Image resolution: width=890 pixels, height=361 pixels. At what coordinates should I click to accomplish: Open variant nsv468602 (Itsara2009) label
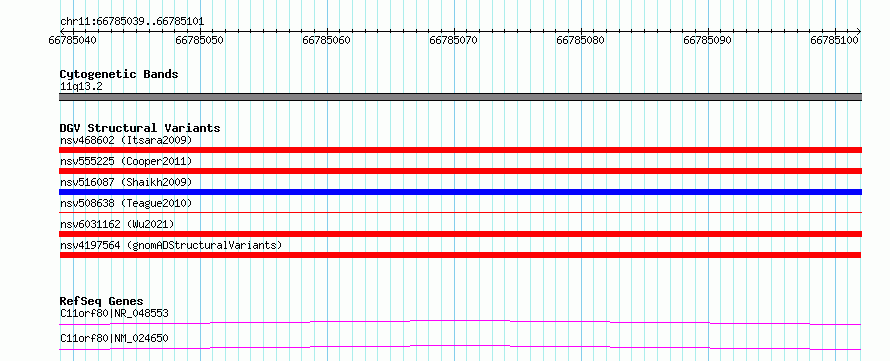point(126,140)
